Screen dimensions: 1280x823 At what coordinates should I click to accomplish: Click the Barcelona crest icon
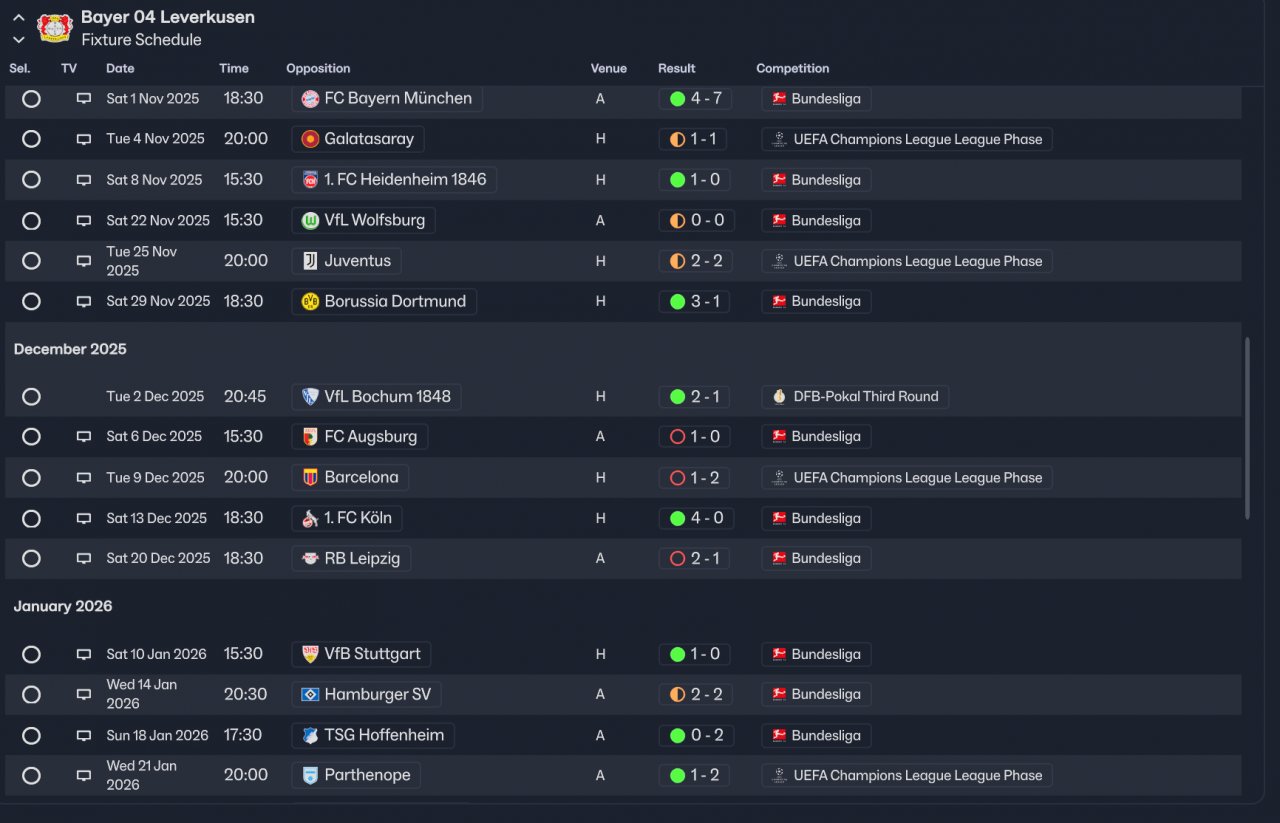(310, 478)
